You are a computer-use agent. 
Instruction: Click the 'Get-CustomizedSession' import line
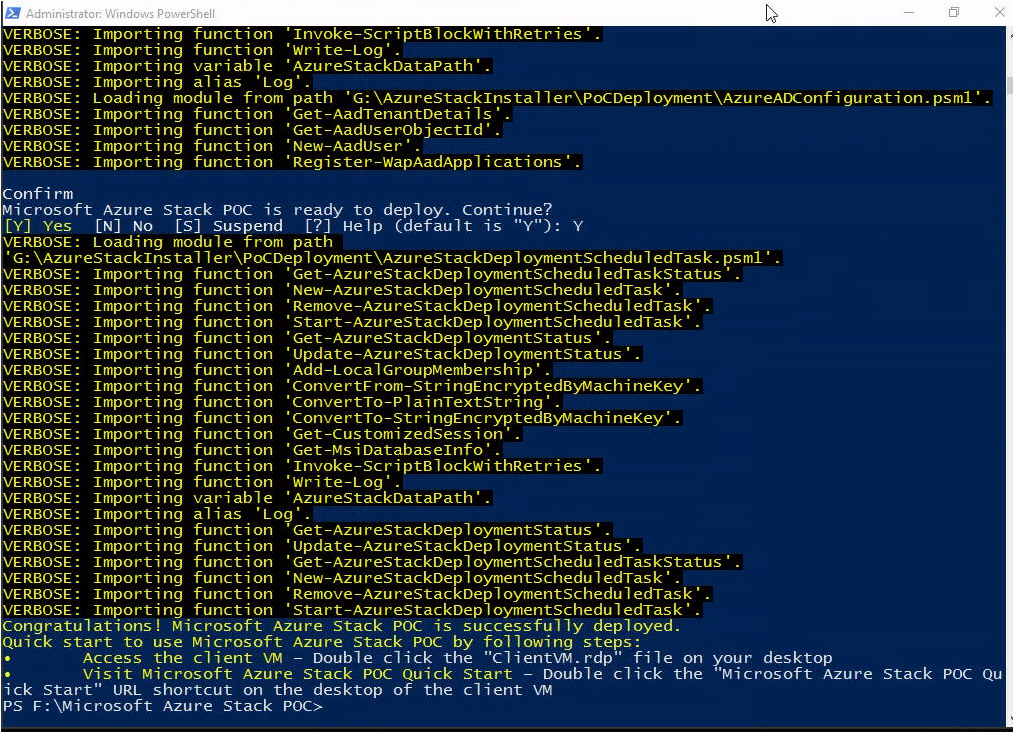click(262, 434)
